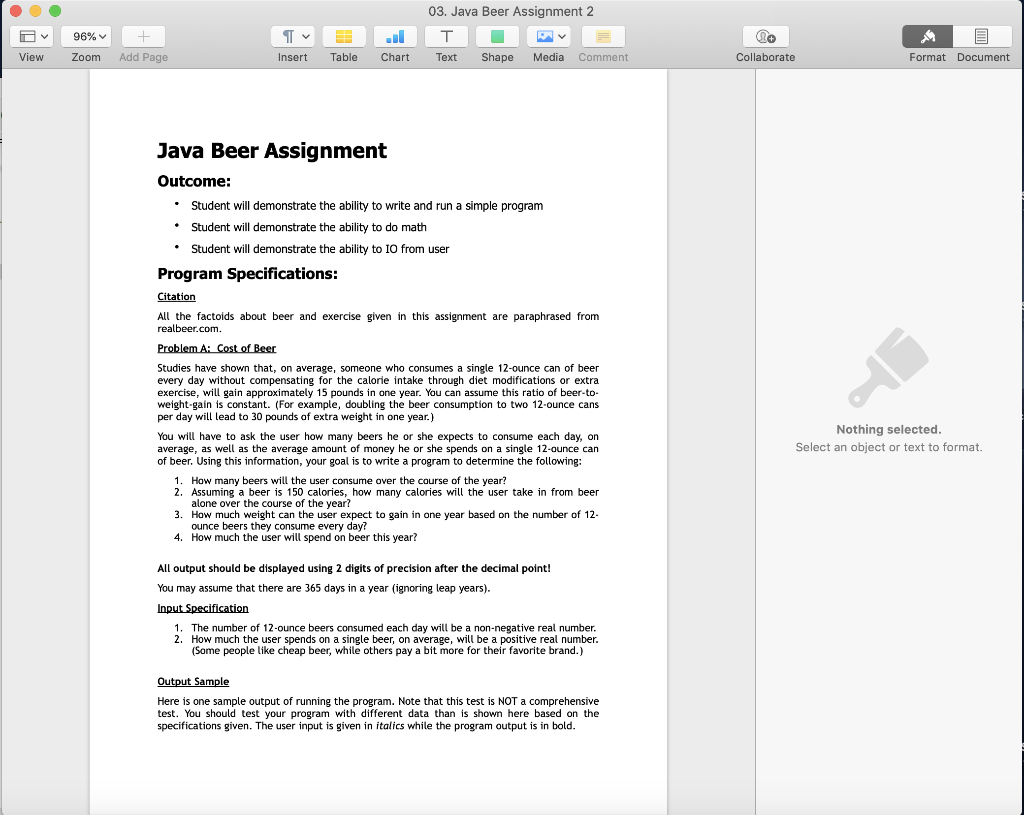Click the View toolbar icon

25,36
